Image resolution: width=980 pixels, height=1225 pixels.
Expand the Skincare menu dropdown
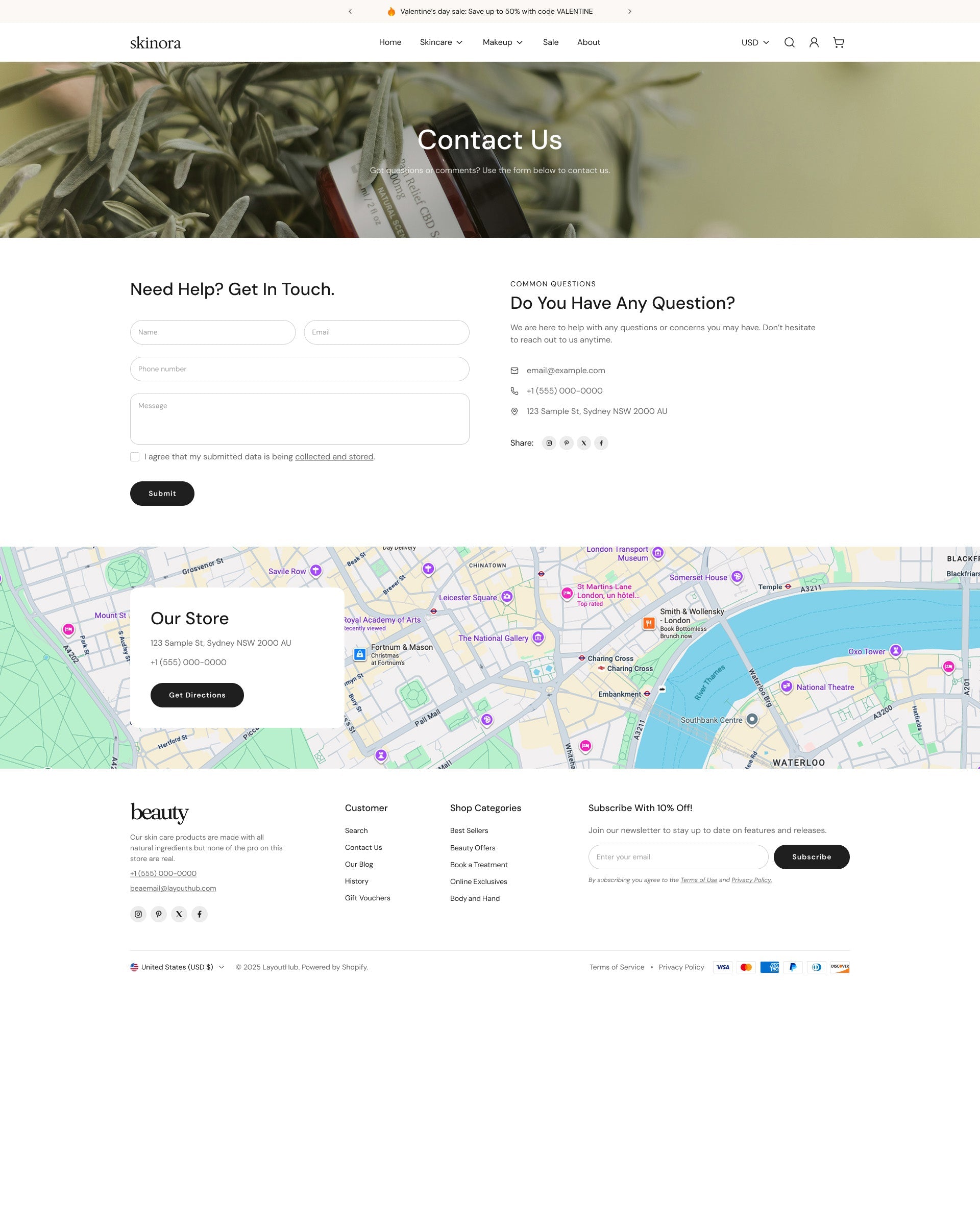[x=441, y=42]
